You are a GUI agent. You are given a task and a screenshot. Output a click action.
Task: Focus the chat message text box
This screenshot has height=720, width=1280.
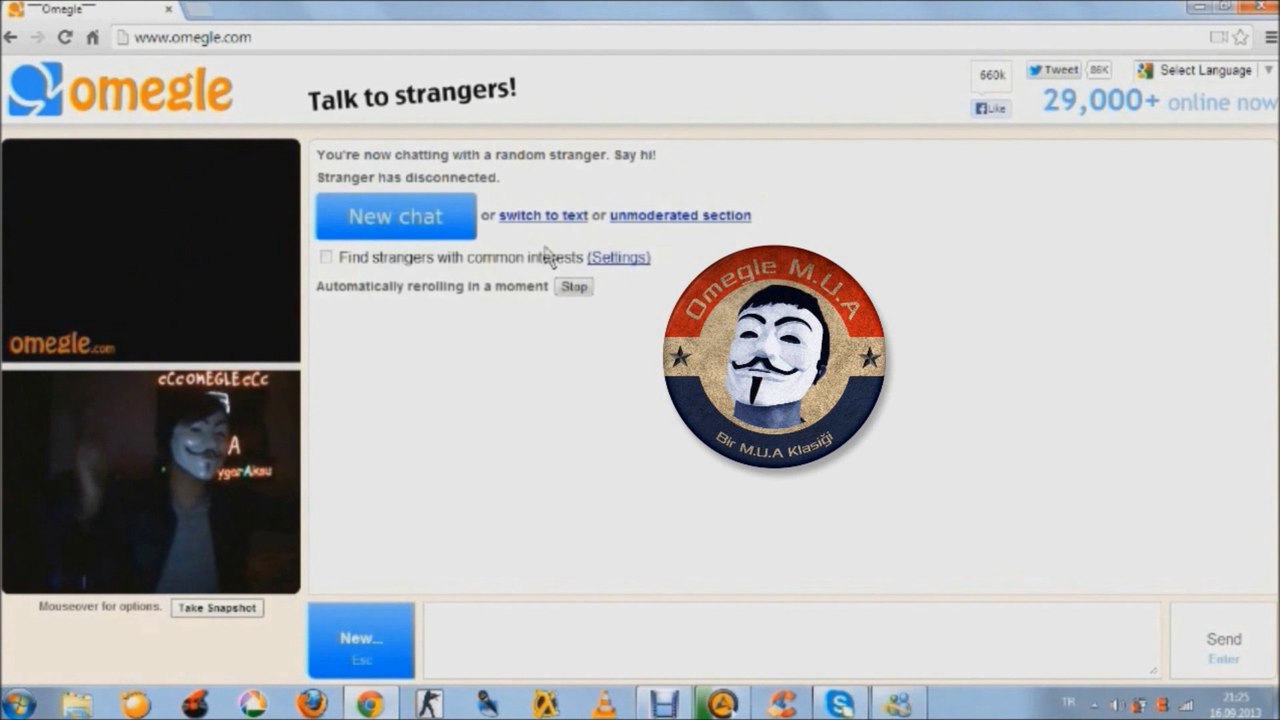[792, 641]
